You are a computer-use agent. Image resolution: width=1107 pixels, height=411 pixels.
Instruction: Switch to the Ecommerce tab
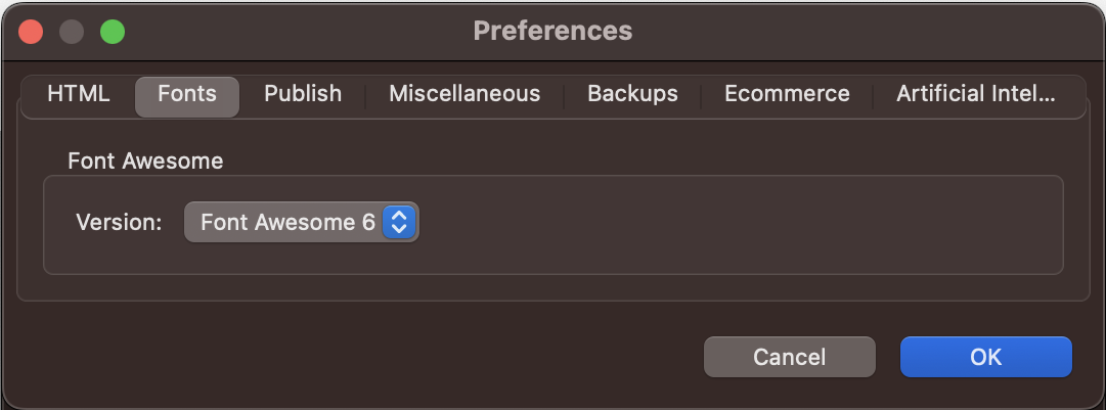pyautogui.click(x=787, y=94)
